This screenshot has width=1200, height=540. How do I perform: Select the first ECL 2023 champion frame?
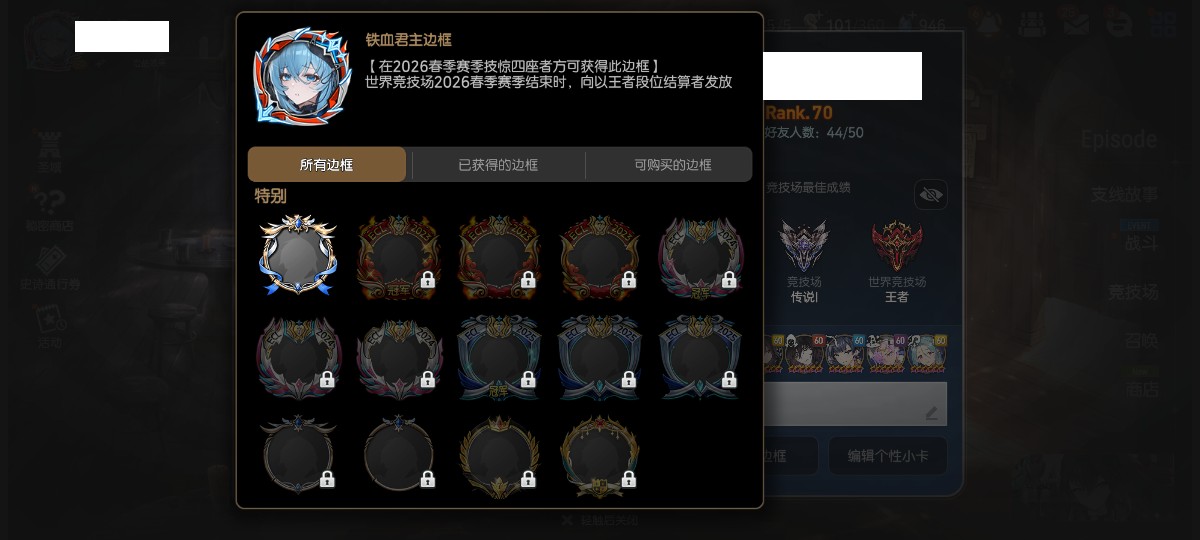point(399,256)
